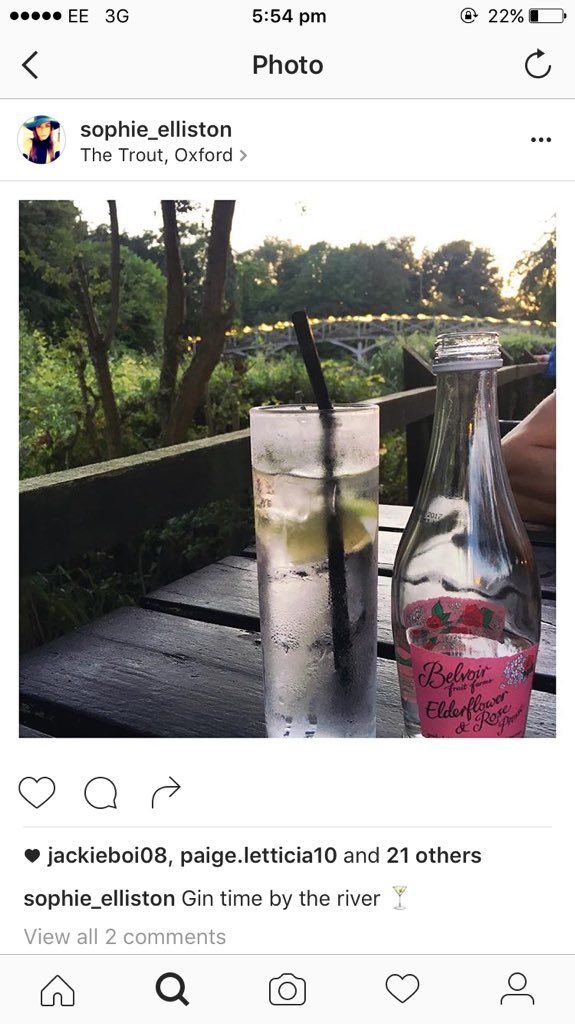Open the Activity heart tab
The height and width of the screenshot is (1024, 575).
coord(402,989)
